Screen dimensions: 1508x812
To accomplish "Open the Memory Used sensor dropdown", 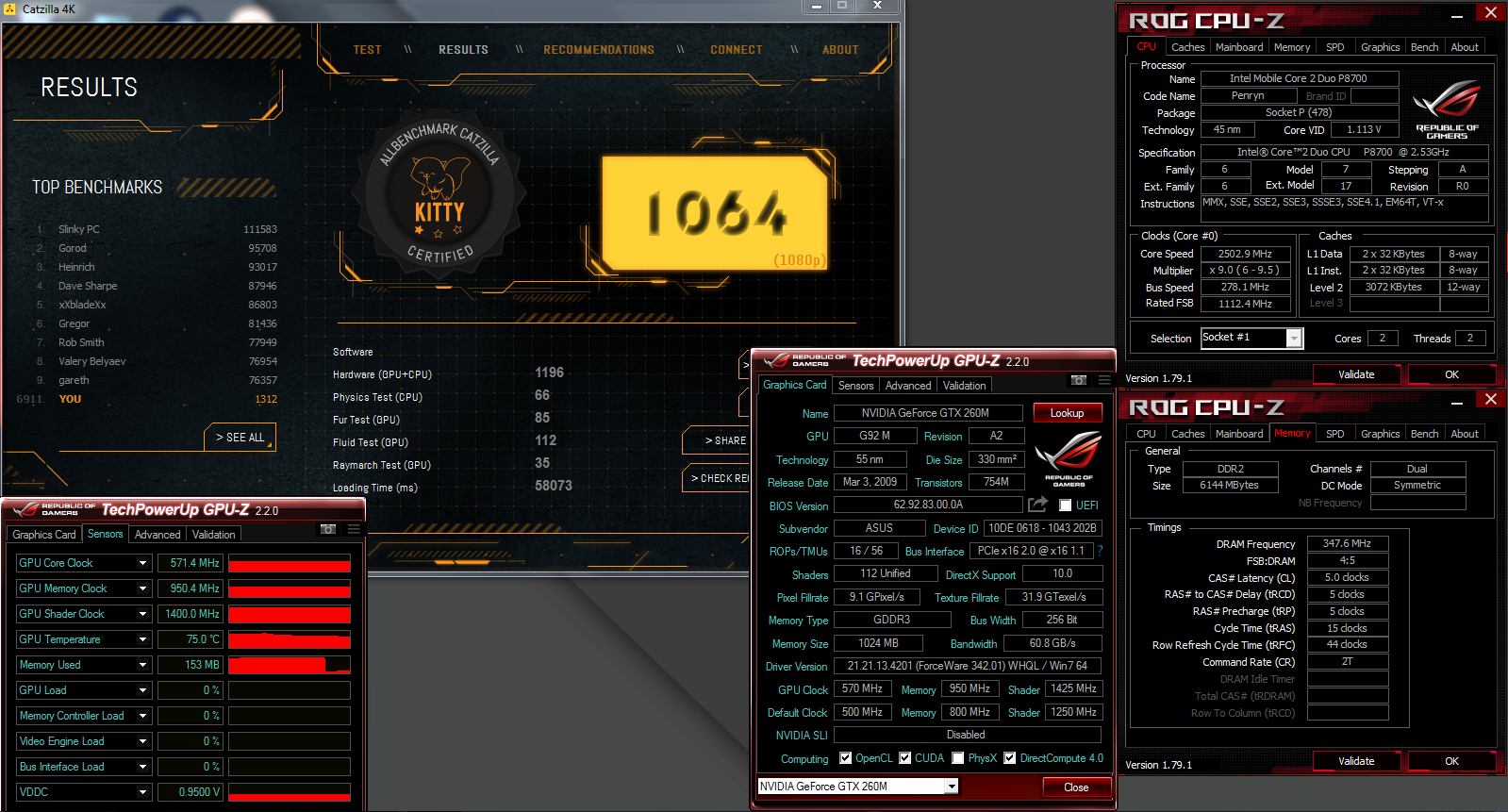I will [143, 665].
